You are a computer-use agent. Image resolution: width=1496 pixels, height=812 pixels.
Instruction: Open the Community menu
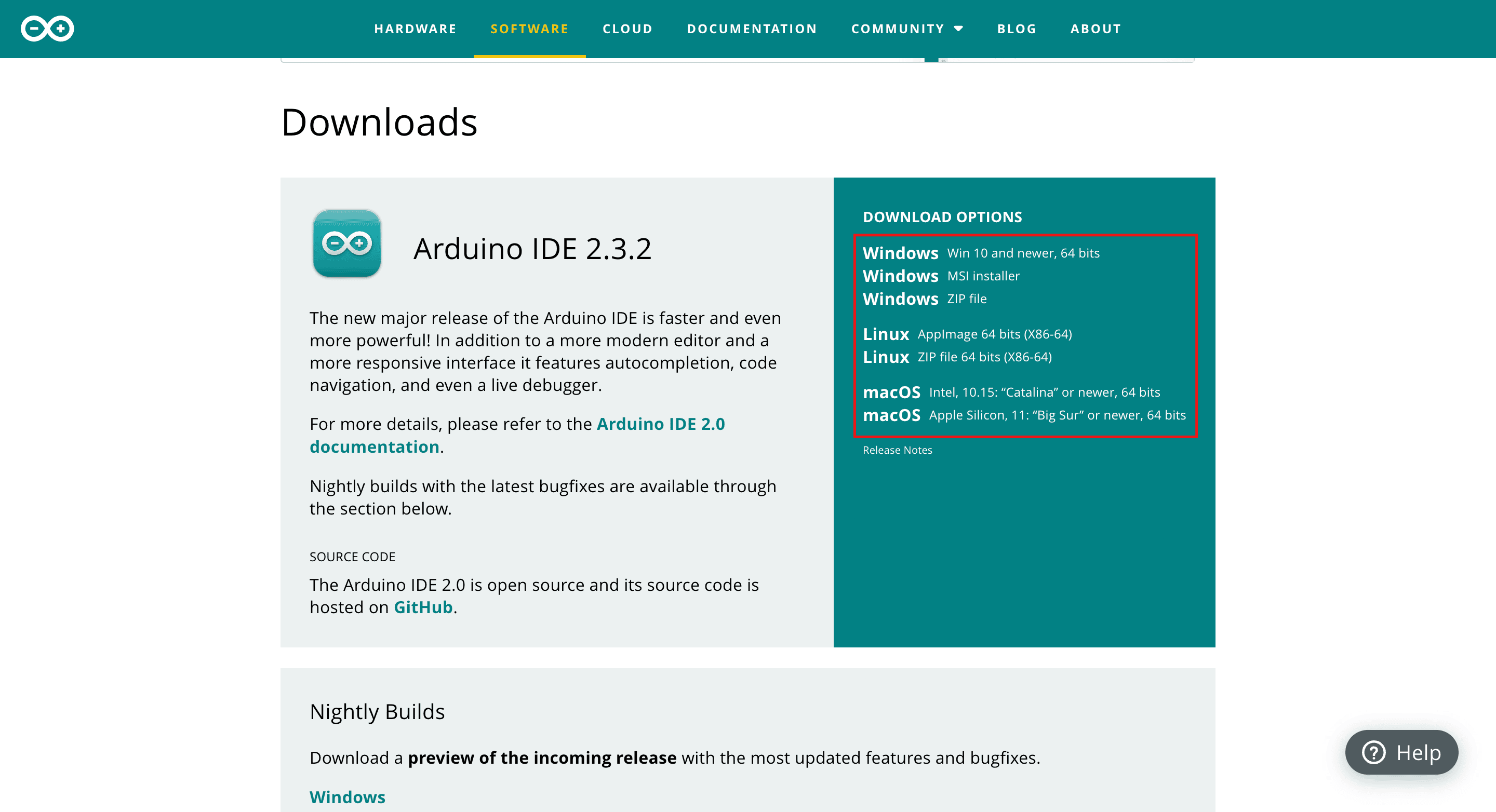pyautogui.click(x=898, y=29)
